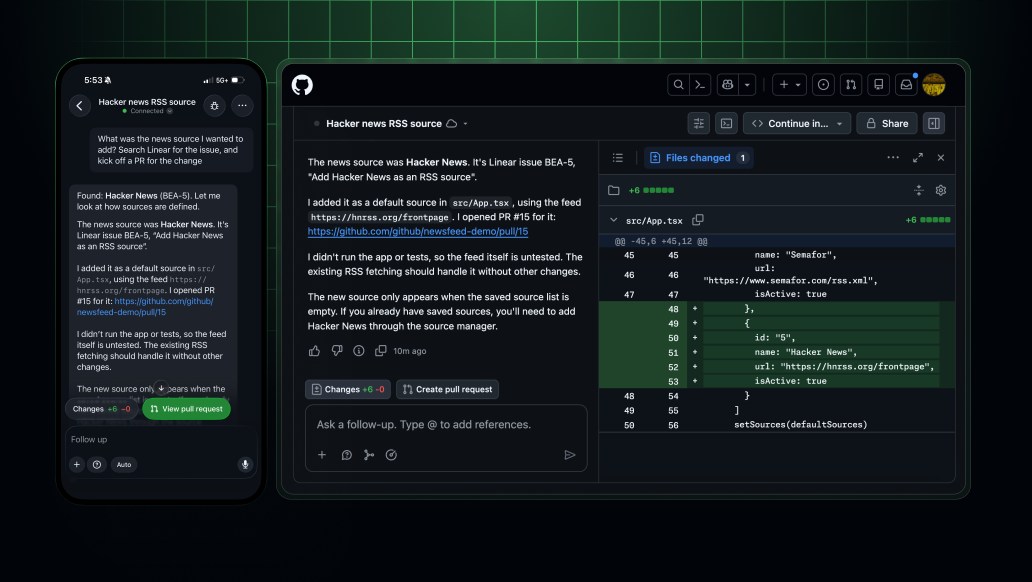The width and height of the screenshot is (1032, 582).
Task: Go back using the phone's back arrow
Action: pyautogui.click(x=80, y=105)
